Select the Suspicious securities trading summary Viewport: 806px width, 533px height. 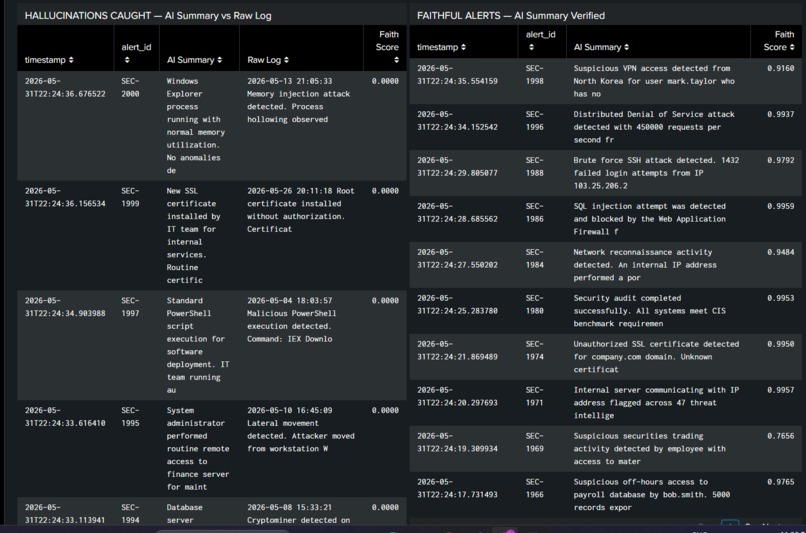click(650, 449)
